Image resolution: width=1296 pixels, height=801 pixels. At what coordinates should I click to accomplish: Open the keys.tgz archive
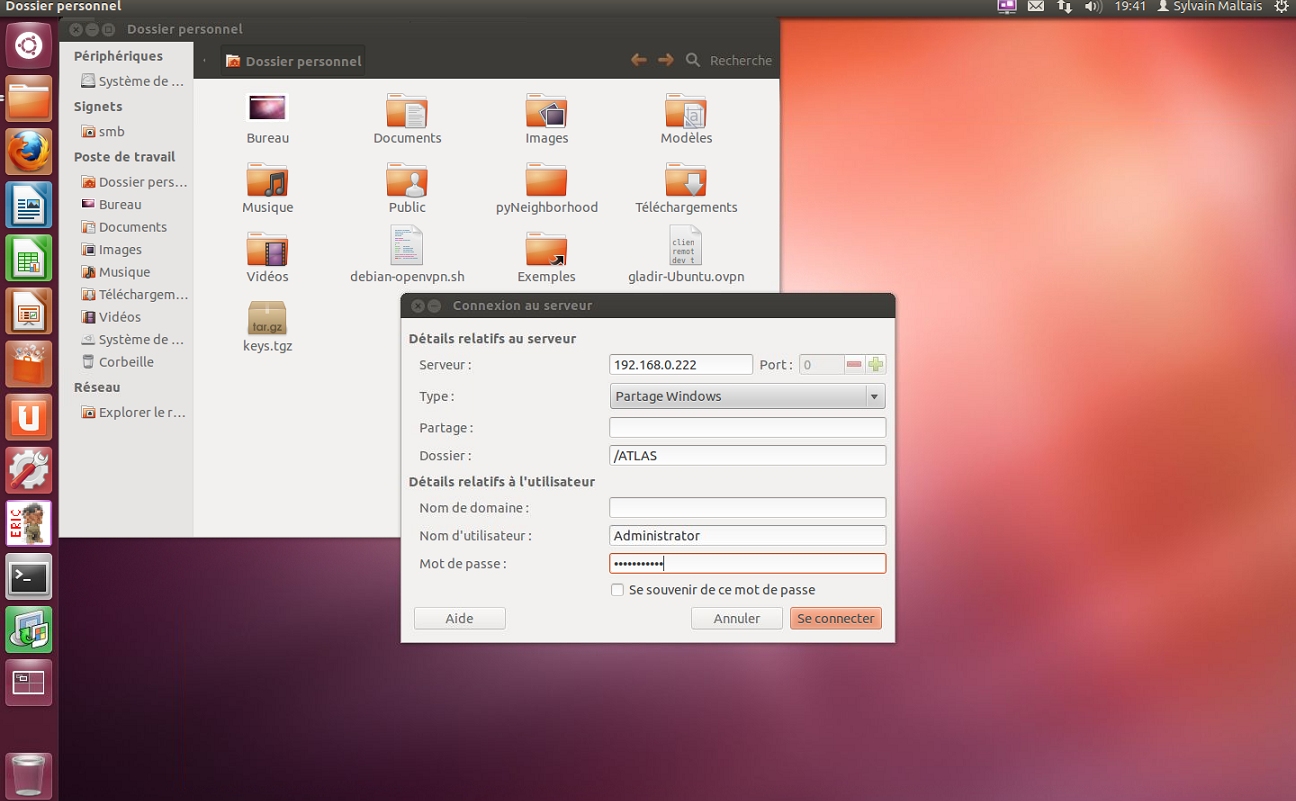[267, 319]
